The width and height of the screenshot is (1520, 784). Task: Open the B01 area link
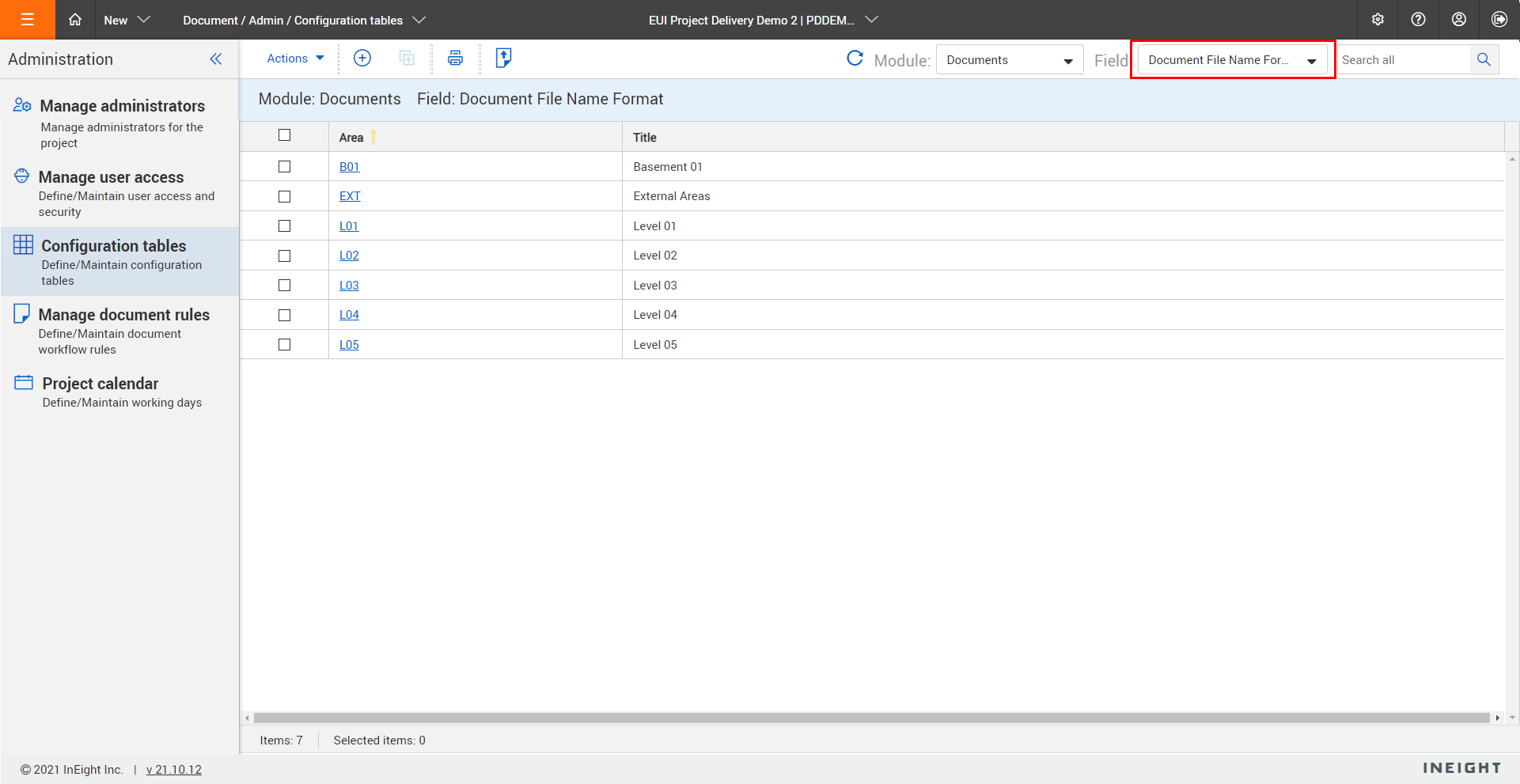(x=349, y=167)
